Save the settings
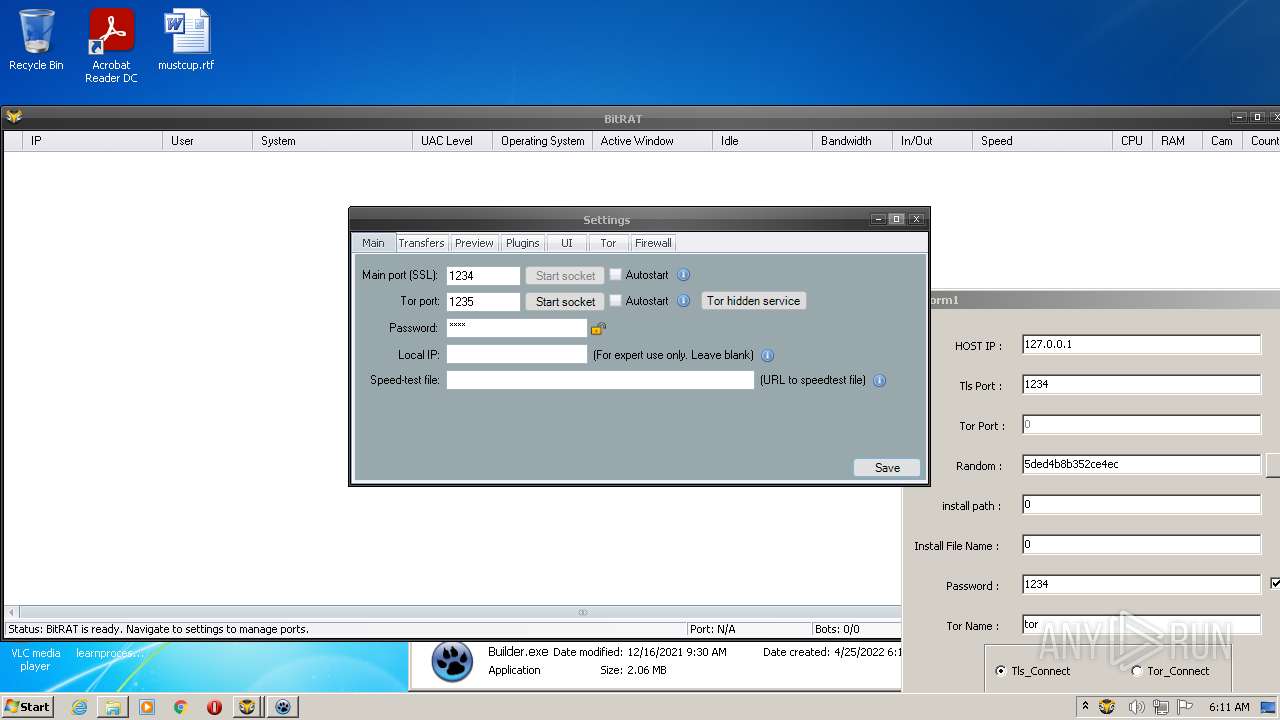Screen dimensions: 1280x720 [887, 467]
